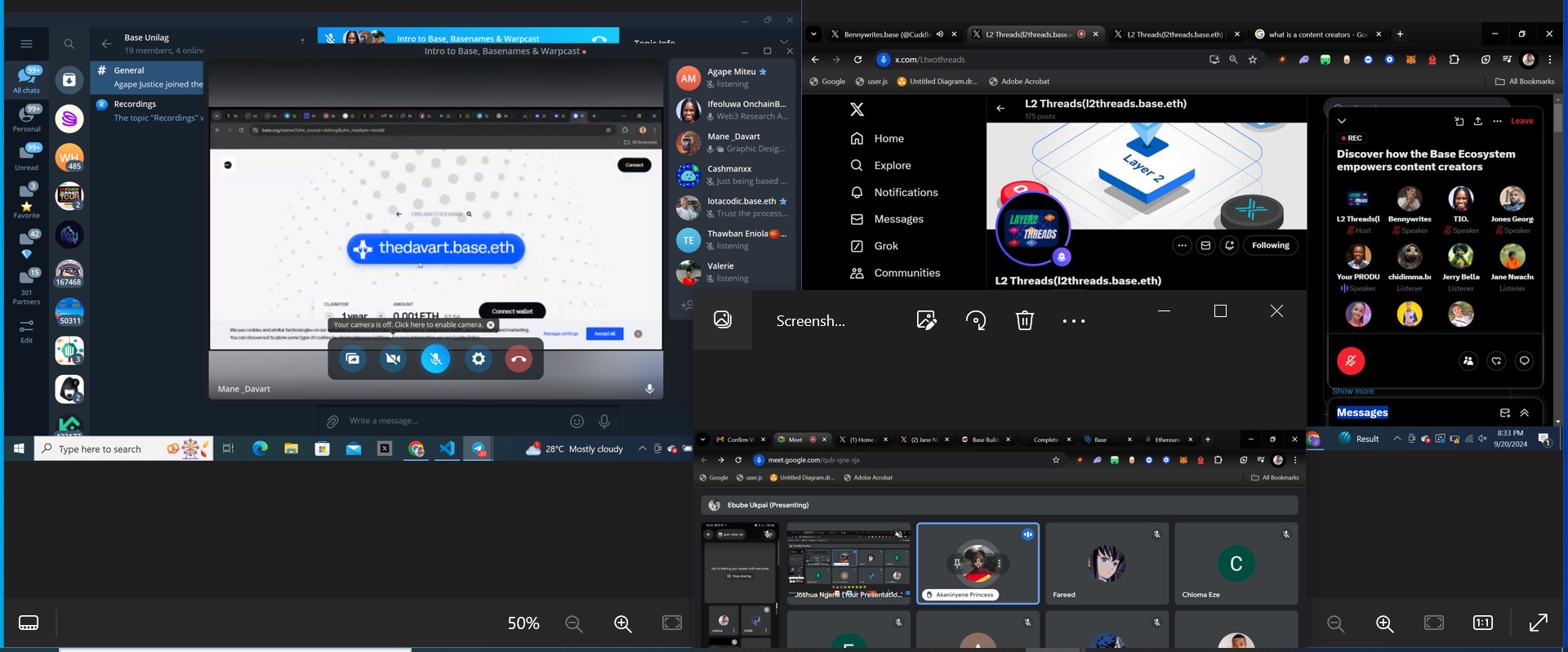Switch to the Unread folder in Telegram
This screenshot has width=1568, height=652.
[26, 156]
